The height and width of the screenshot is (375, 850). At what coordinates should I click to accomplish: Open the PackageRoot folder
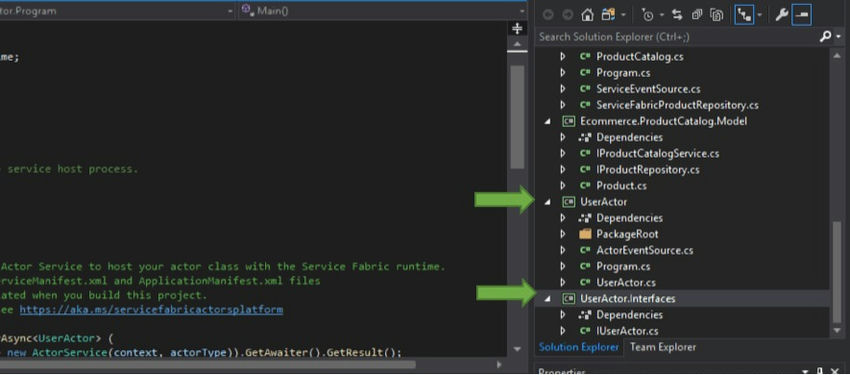click(x=627, y=234)
